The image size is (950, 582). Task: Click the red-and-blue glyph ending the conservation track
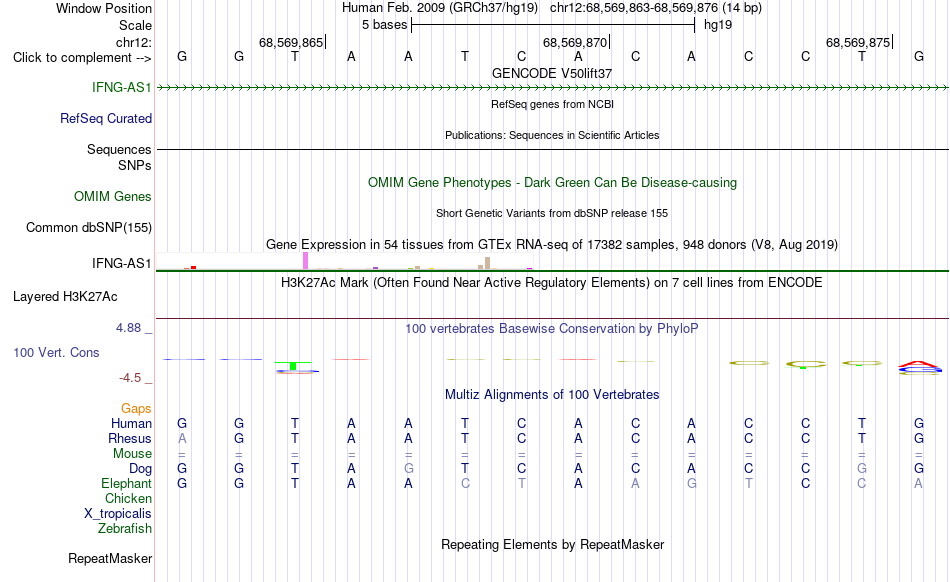(x=919, y=367)
